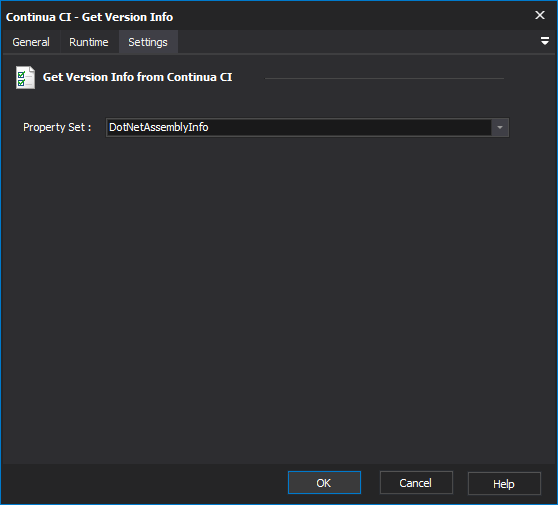The height and width of the screenshot is (505, 558).
Task: Open the tab list menu icon
Action: click(544, 41)
